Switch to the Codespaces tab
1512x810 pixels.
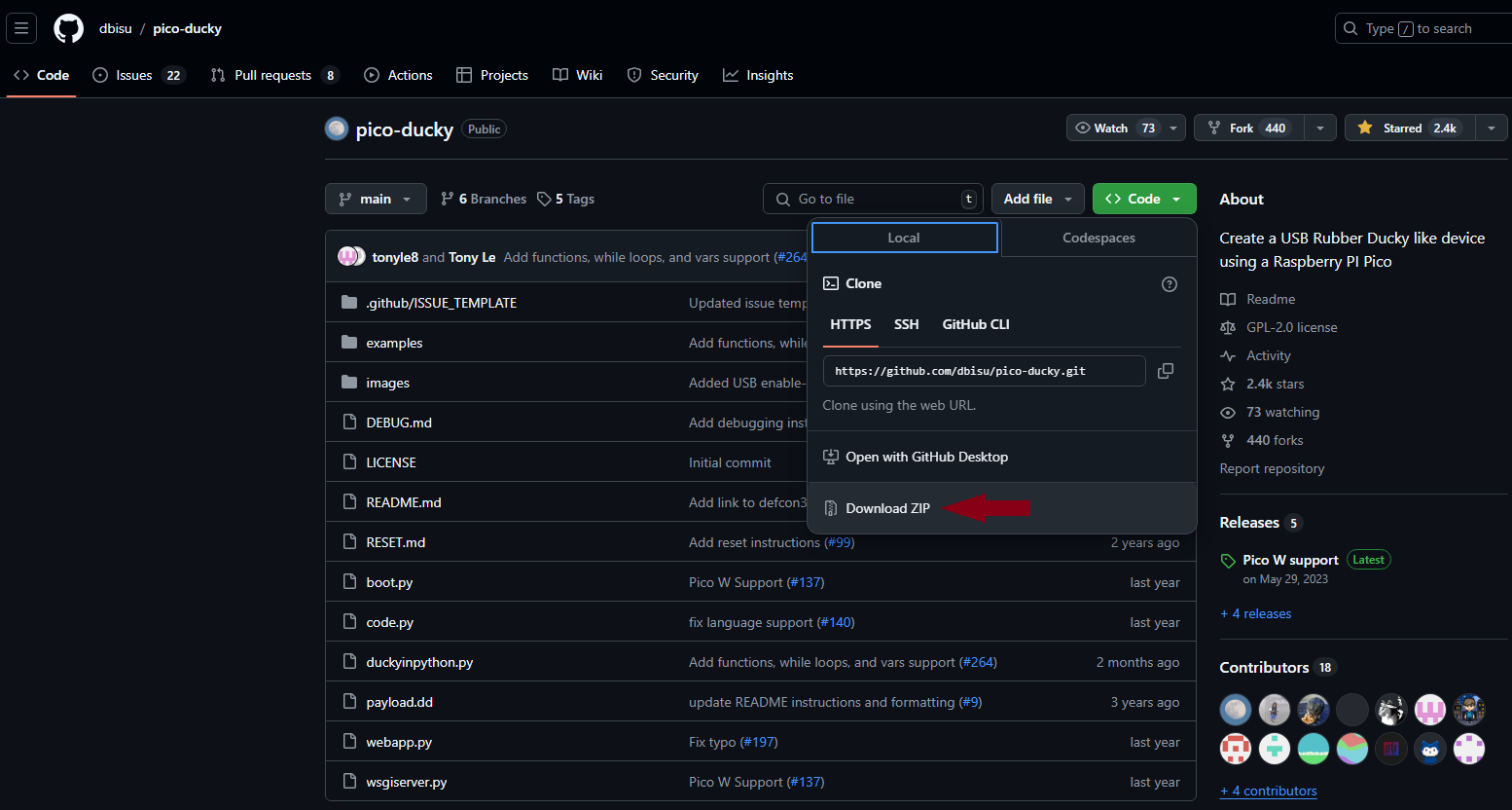[x=1098, y=238]
